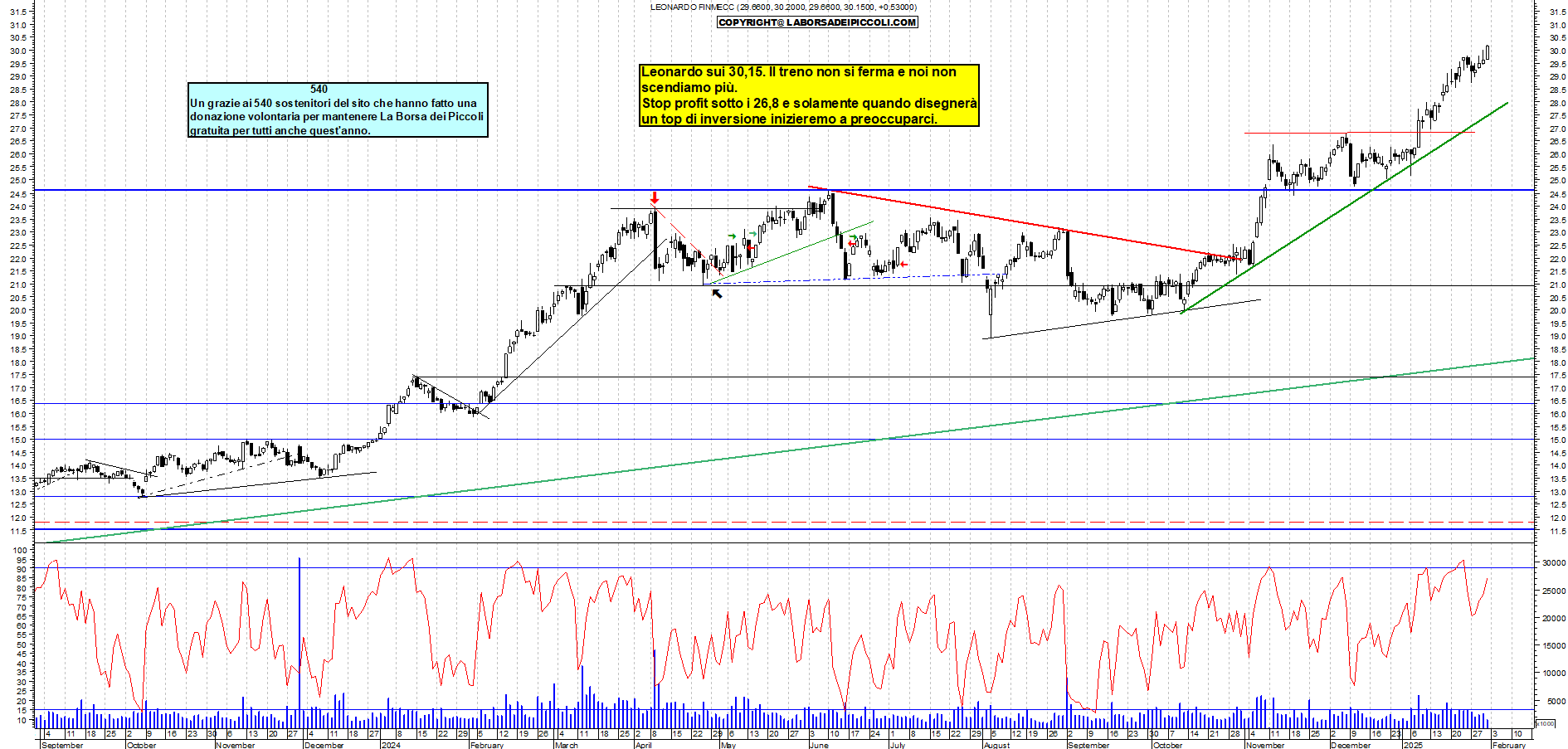Select the 'March' month label
The height and width of the screenshot is (749, 1568).
point(566,745)
